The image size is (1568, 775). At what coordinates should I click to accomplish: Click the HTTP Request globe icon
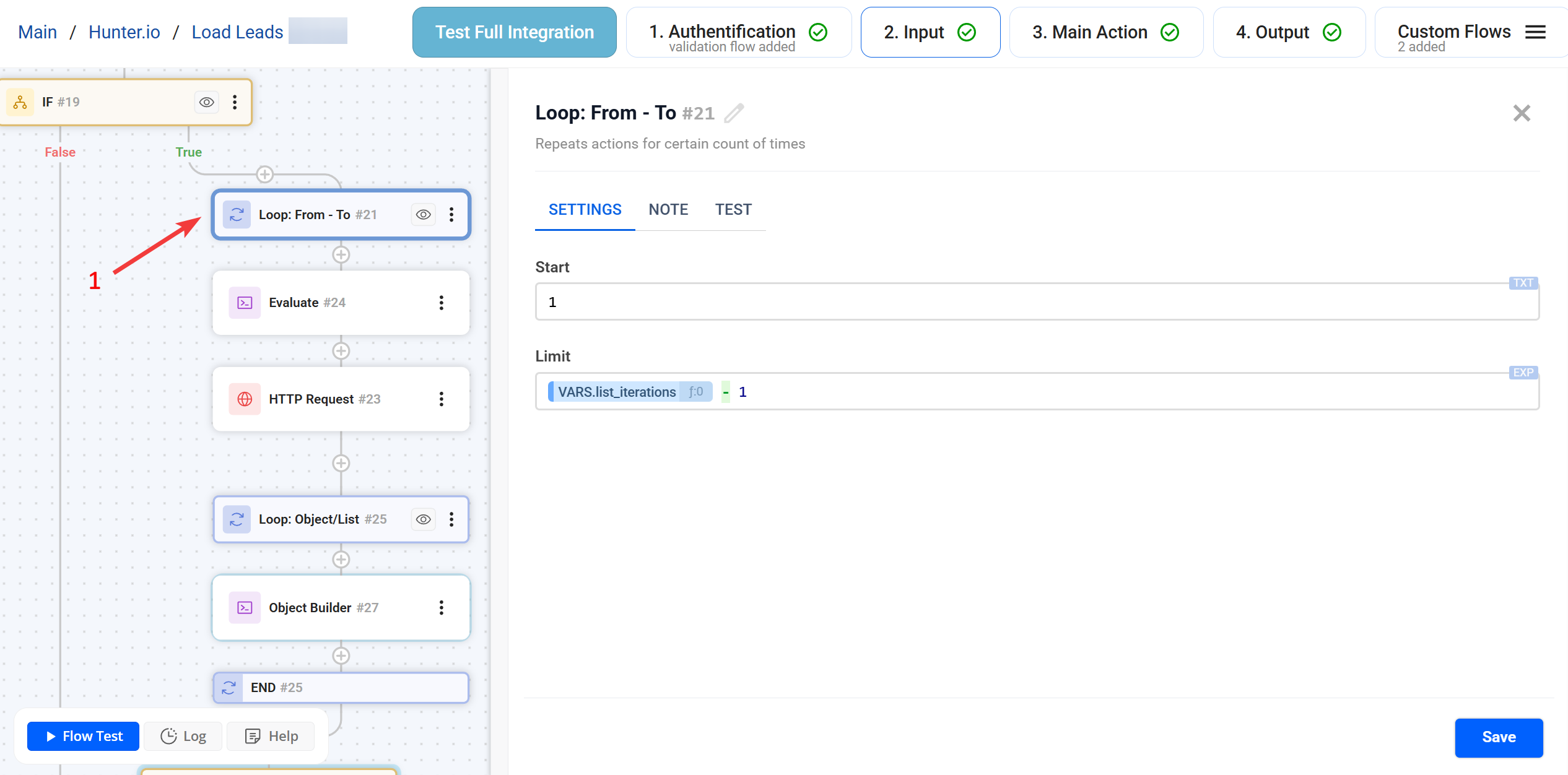pyautogui.click(x=245, y=399)
